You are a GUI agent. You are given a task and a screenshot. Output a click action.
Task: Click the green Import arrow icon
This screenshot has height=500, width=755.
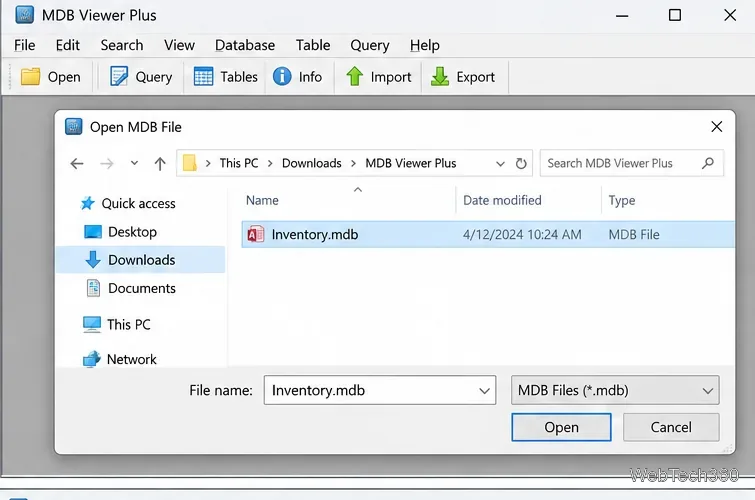[x=355, y=76]
